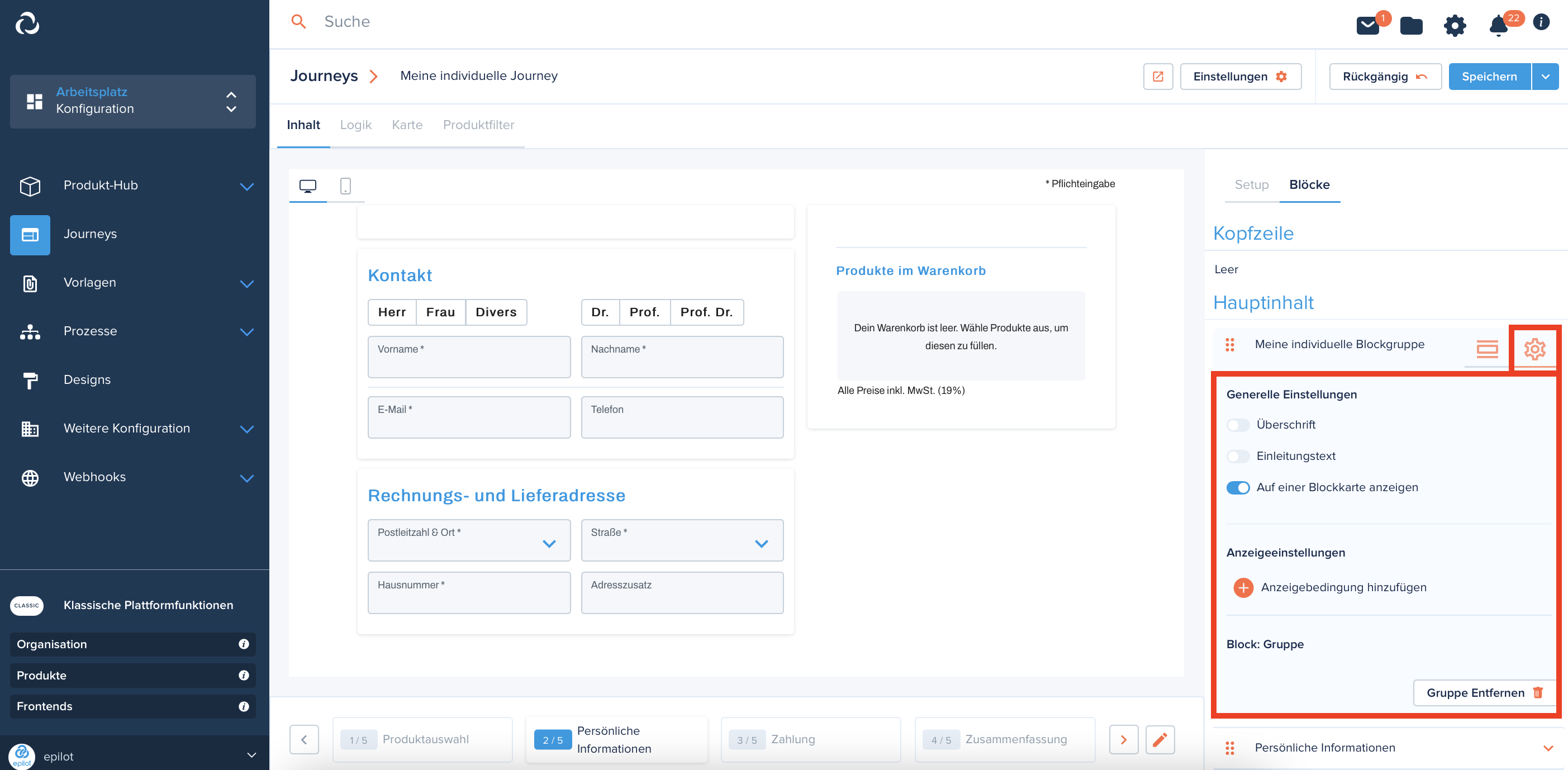Open block group settings gear icon
Screen dimensions: 1568x770
pos(1534,349)
